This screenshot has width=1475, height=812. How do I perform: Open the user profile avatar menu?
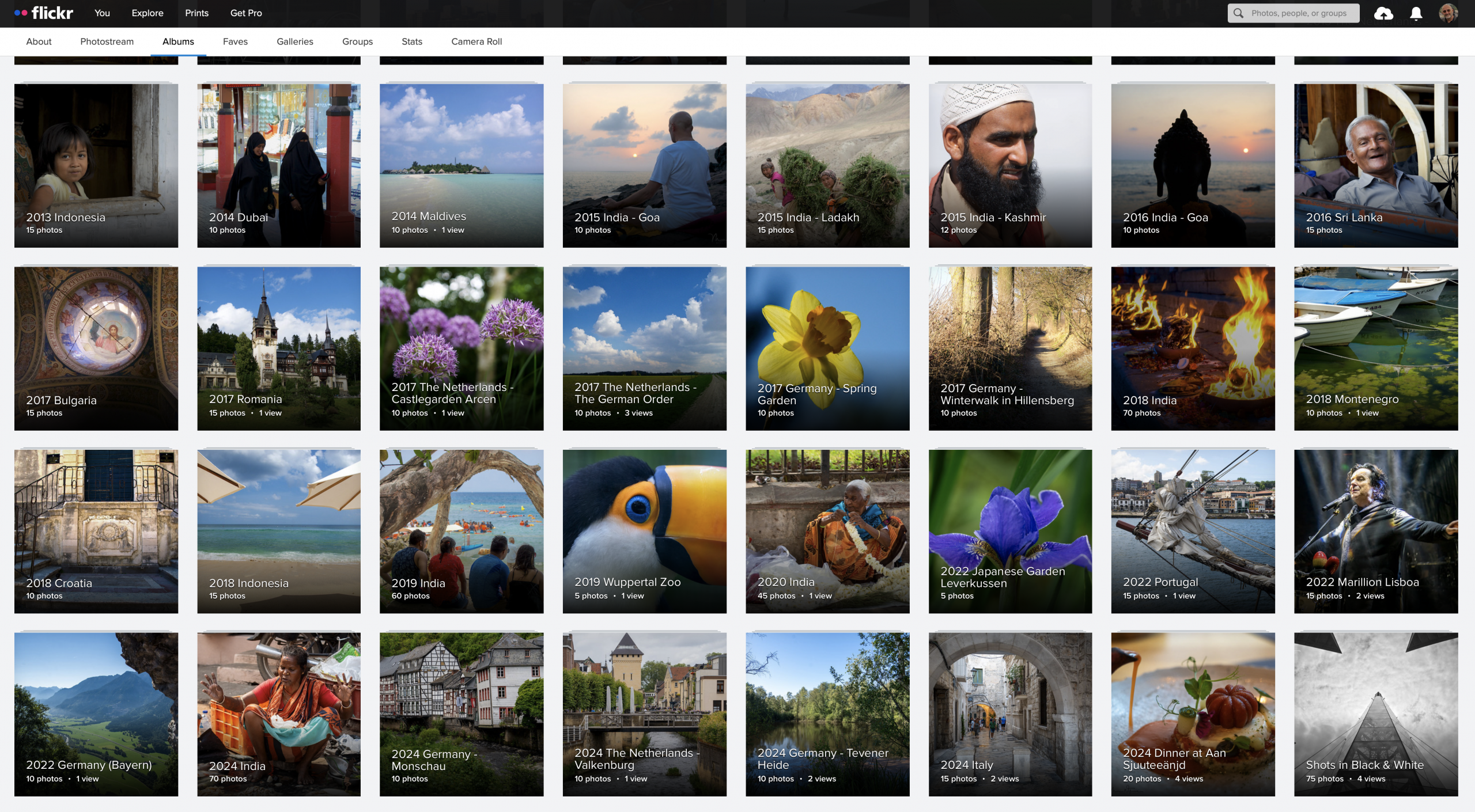pyautogui.click(x=1448, y=13)
